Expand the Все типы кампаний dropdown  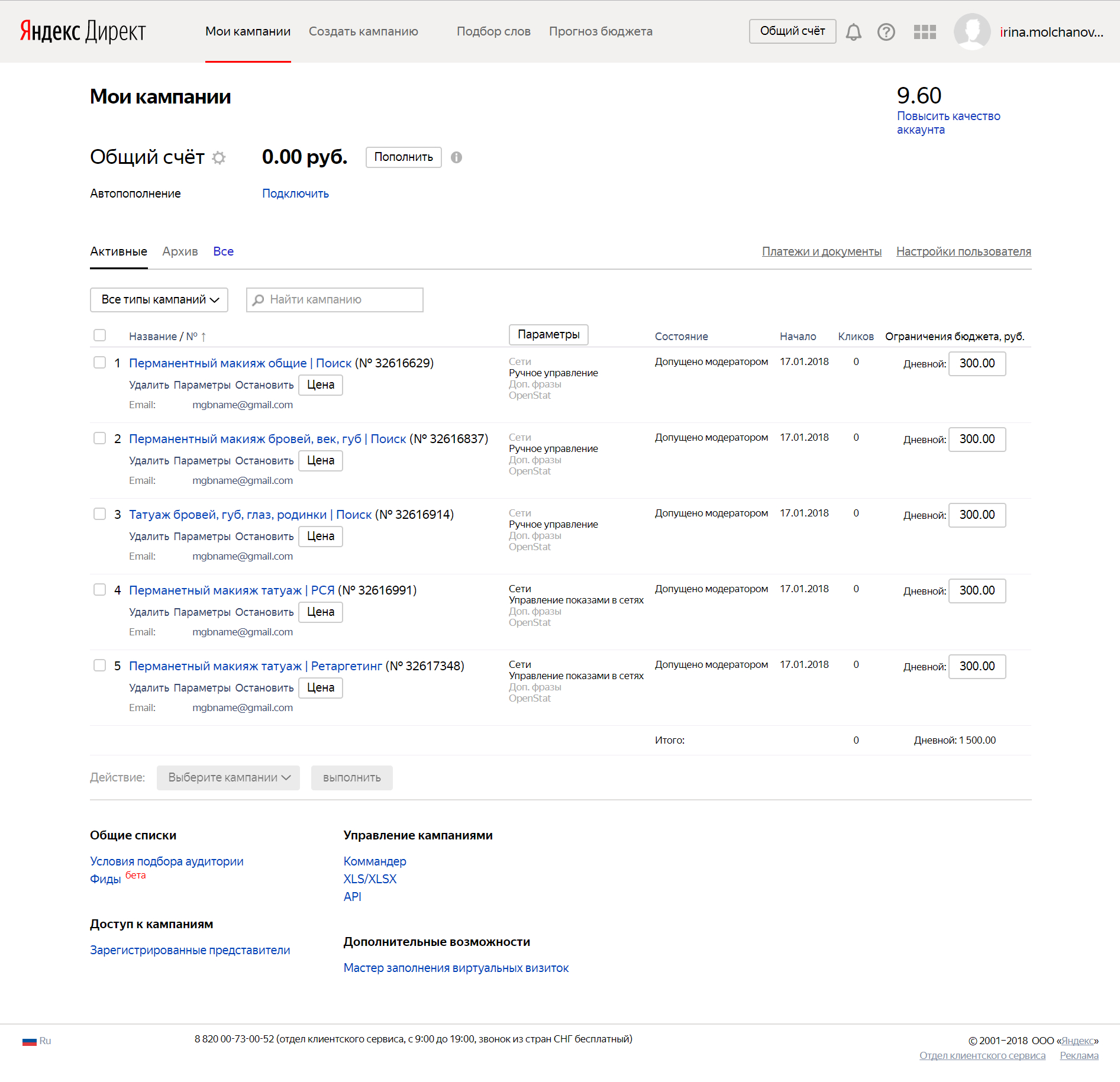pos(159,300)
